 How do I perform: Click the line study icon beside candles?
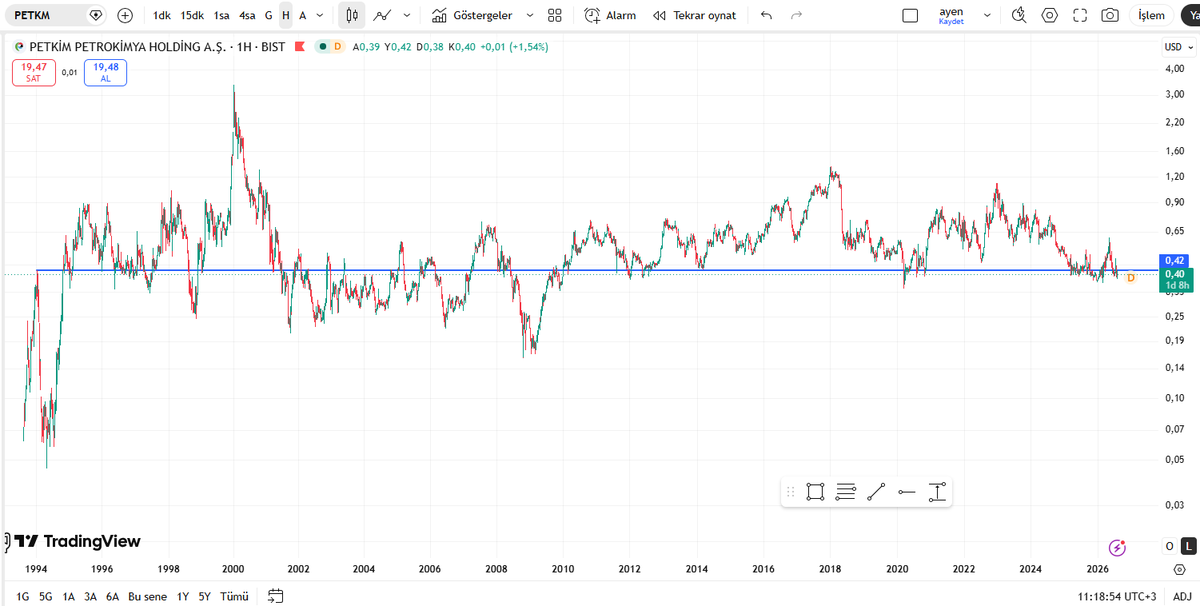click(381, 15)
